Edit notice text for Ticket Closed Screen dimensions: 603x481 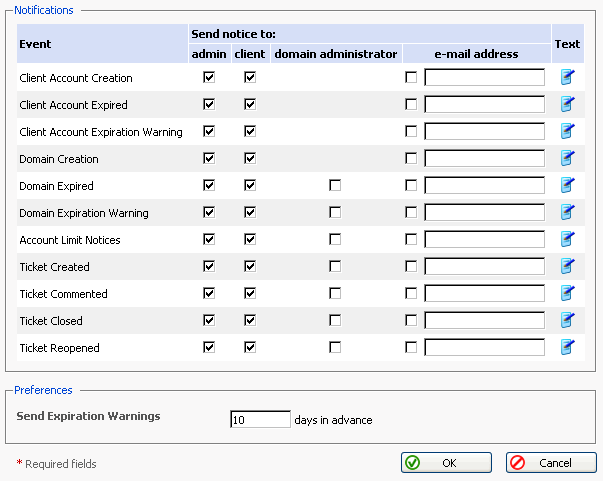tap(567, 320)
